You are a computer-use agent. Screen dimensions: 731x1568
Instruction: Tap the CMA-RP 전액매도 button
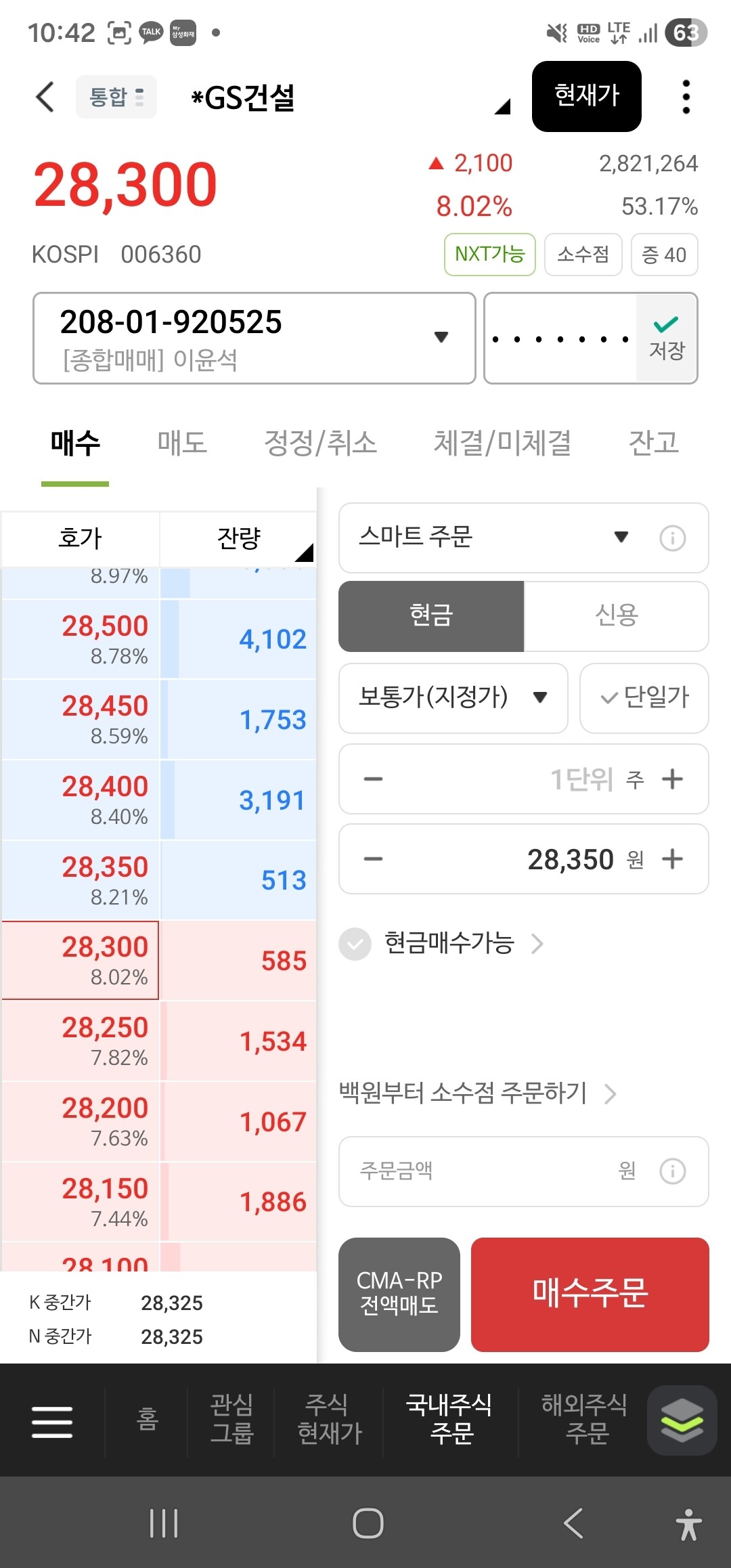point(399,1294)
